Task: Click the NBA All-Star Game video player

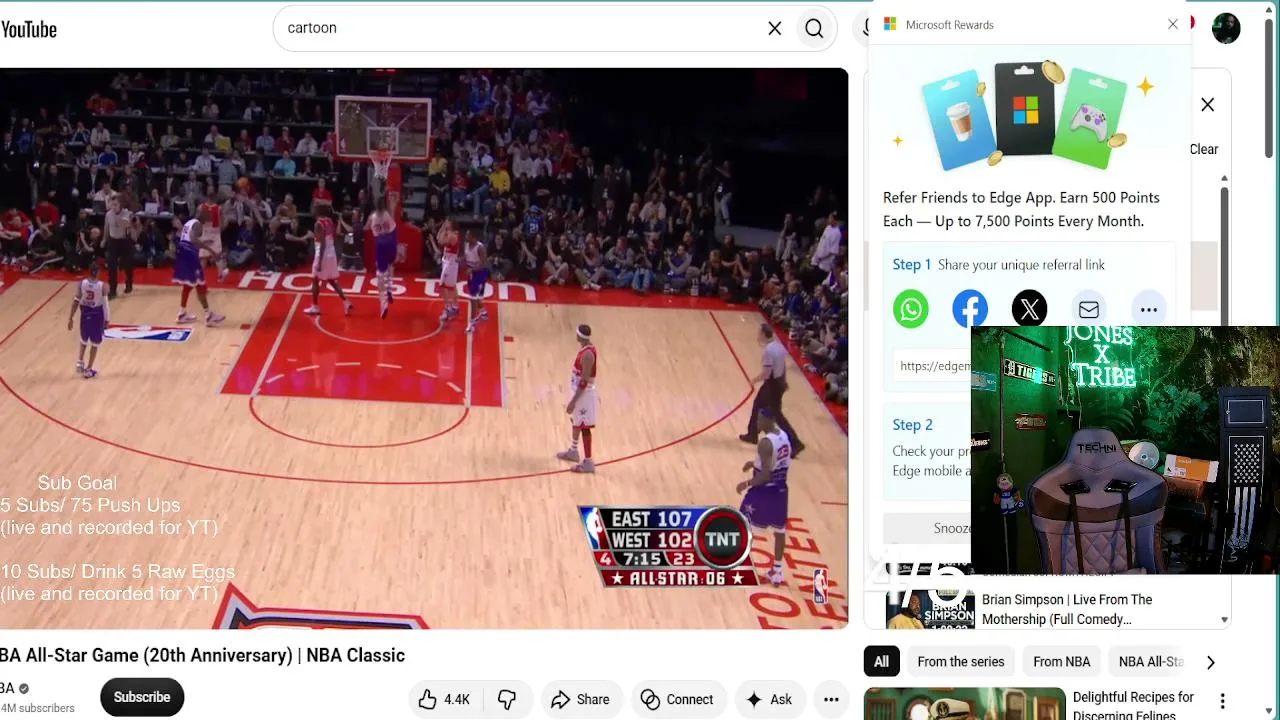Action: [x=424, y=348]
